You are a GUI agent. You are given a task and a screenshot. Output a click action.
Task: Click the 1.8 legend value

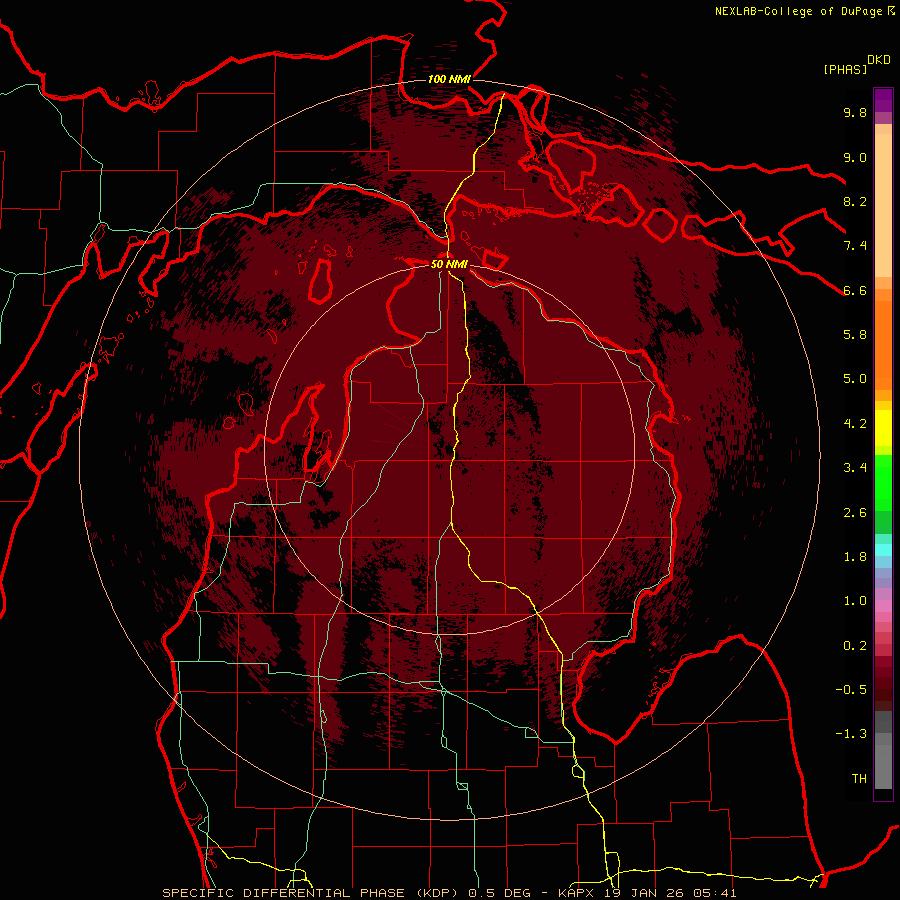[855, 557]
